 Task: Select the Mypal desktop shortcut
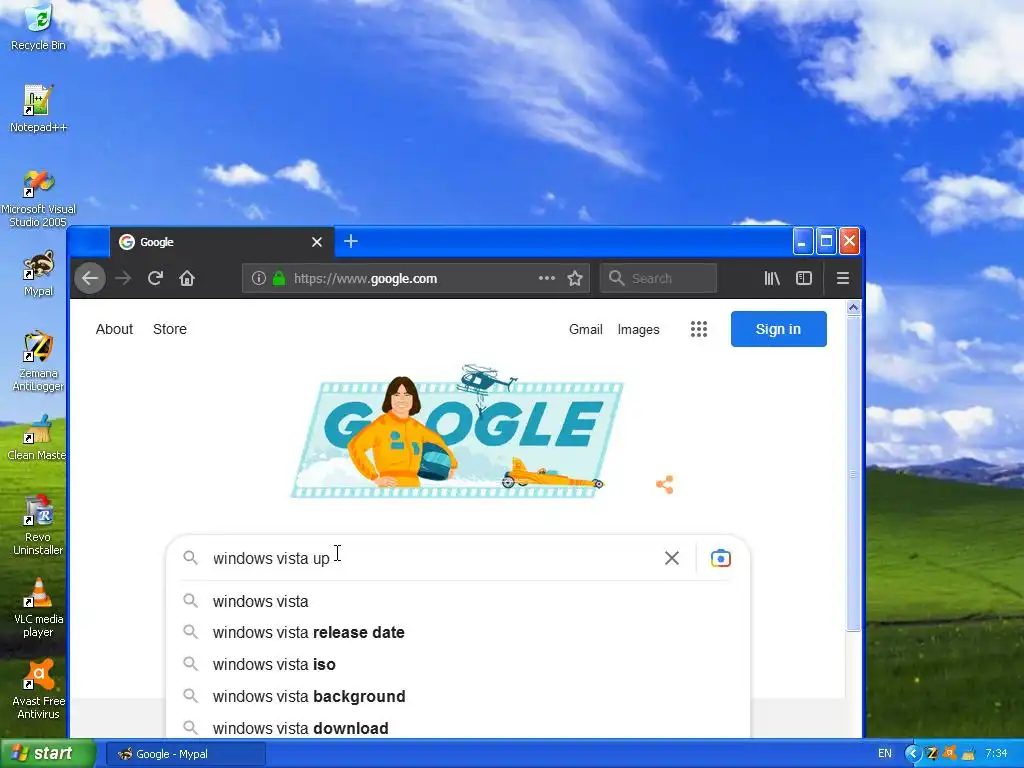[38, 274]
